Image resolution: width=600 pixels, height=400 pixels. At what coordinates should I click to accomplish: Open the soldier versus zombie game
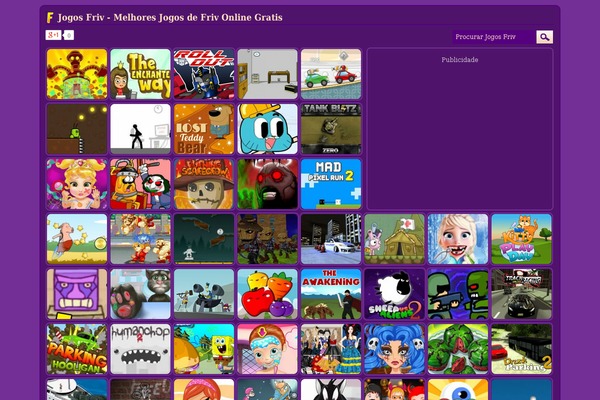(x=458, y=294)
